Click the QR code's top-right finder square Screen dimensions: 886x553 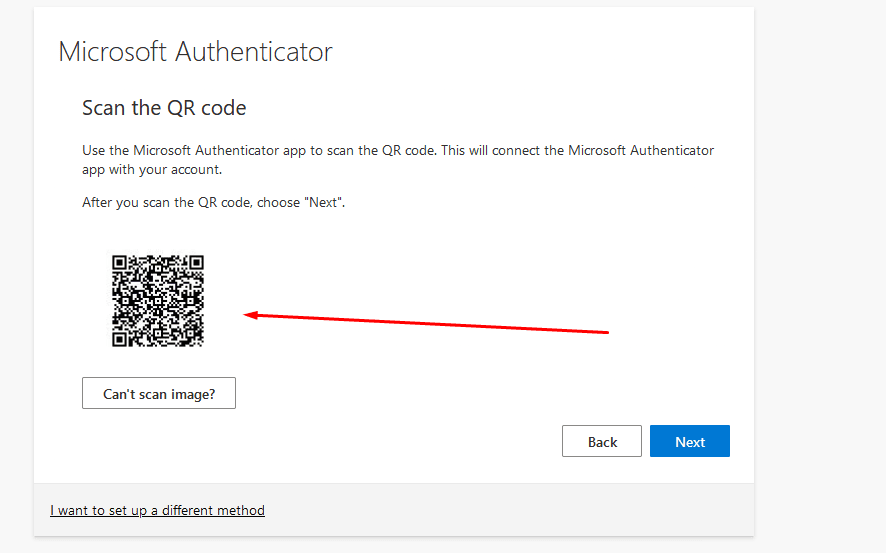click(197, 262)
